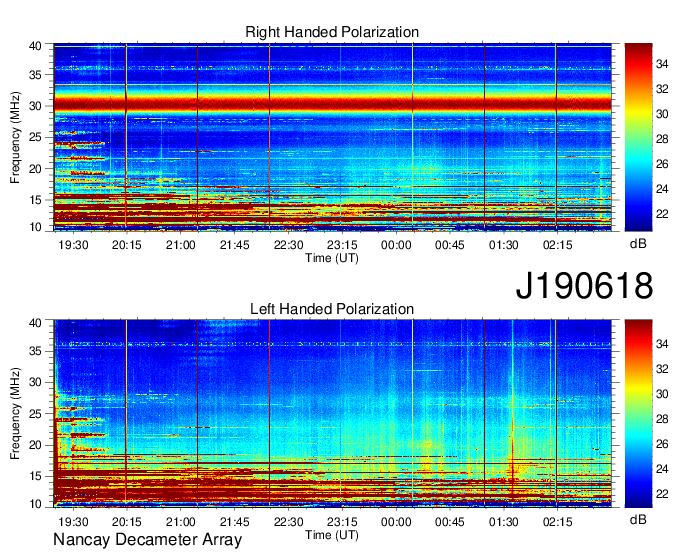Click the "Left Handed Polarization" plot title
The width and height of the screenshot is (680, 552).
[x=332, y=309]
